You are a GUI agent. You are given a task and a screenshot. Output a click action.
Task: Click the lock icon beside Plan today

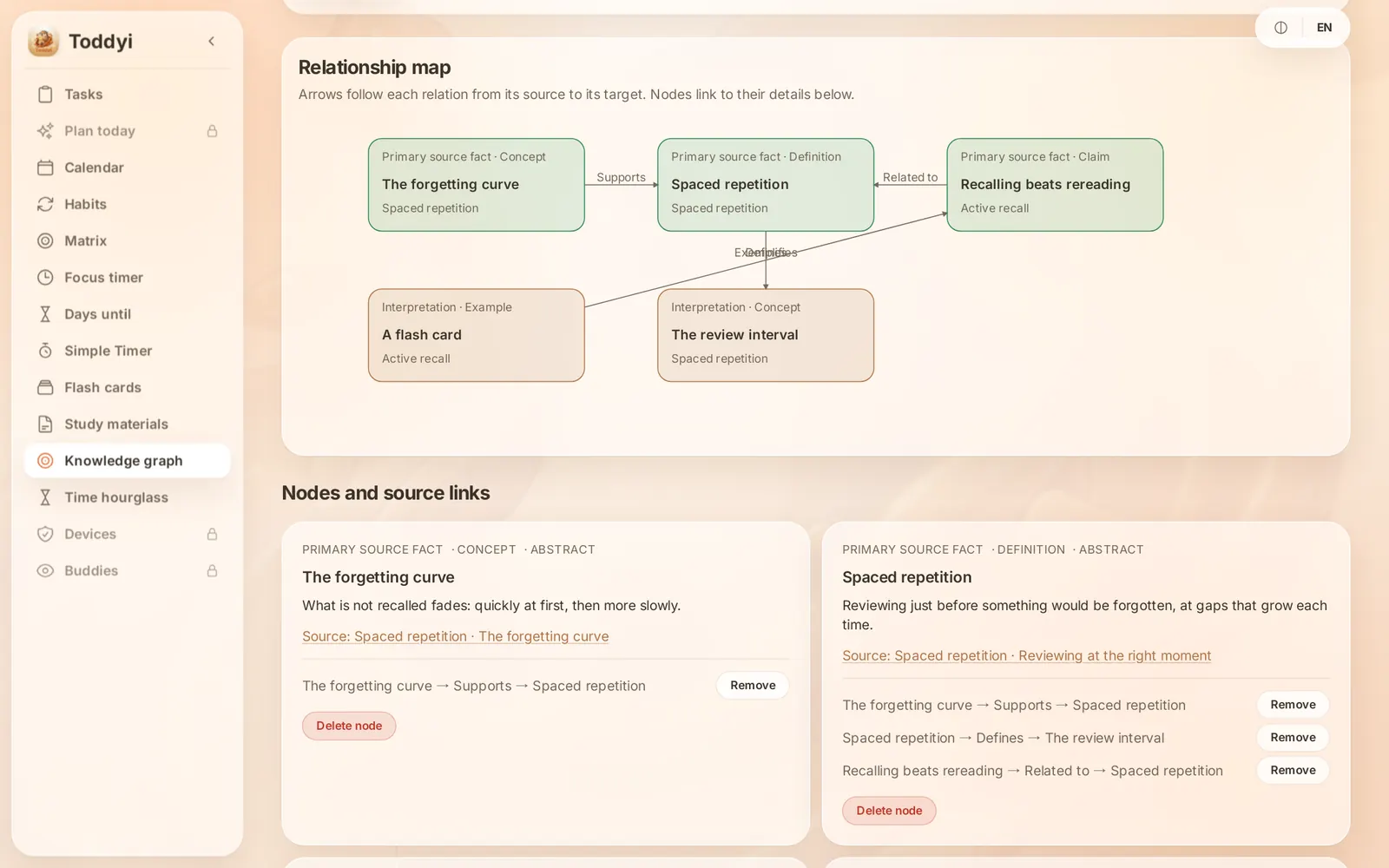212,131
